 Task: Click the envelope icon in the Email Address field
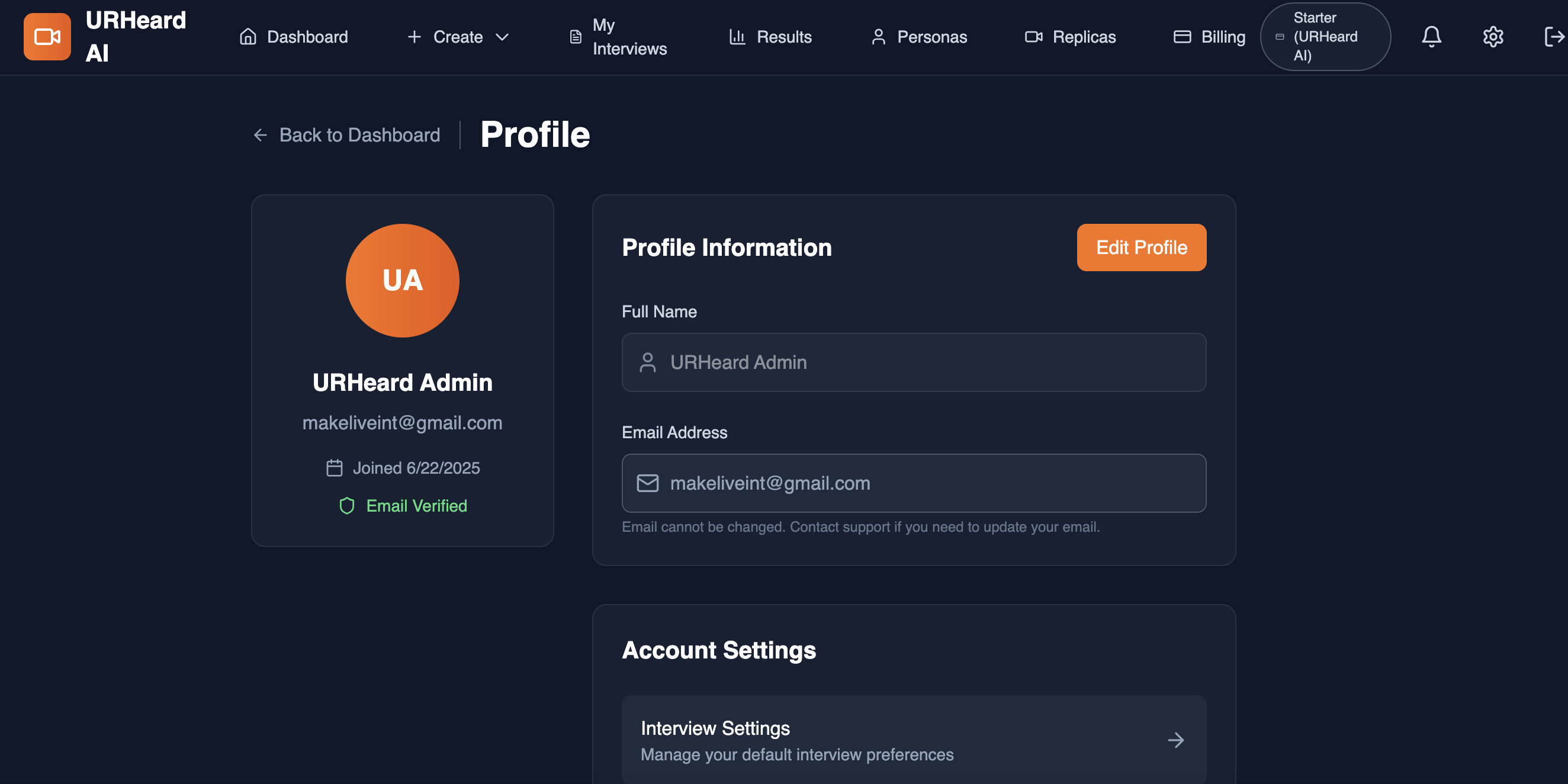click(647, 483)
